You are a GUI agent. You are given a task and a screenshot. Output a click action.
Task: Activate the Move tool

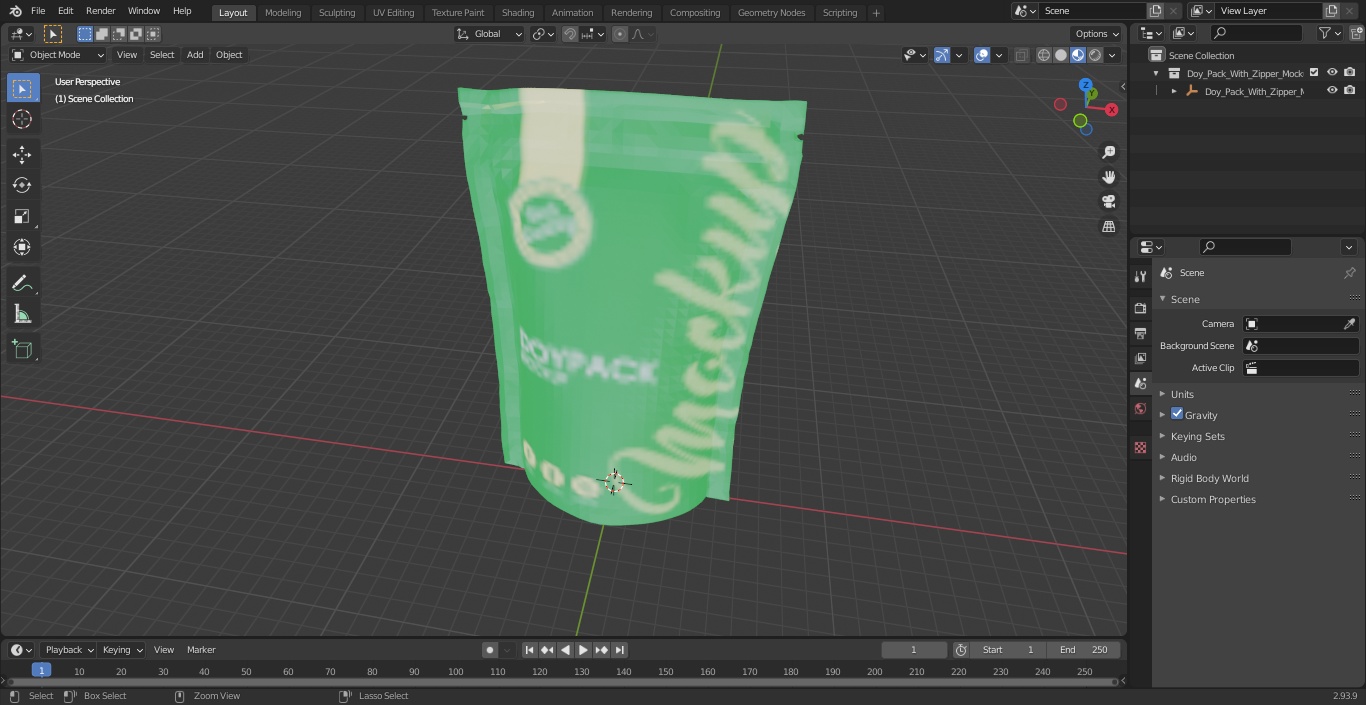click(x=22, y=155)
